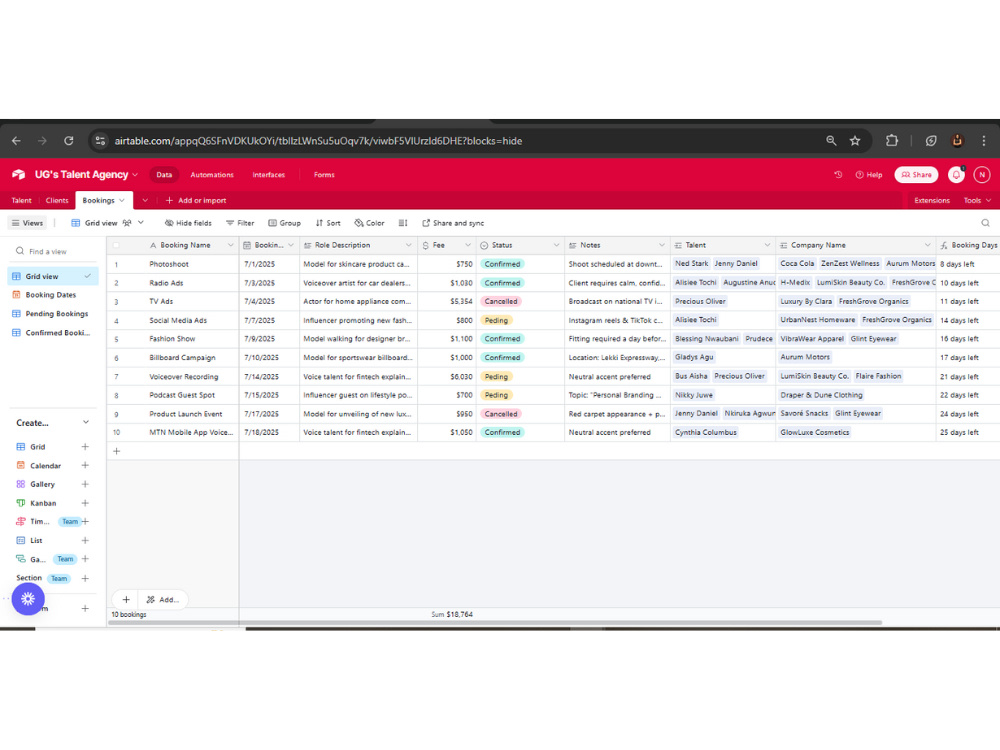Click the Cancelled status badge for TV Ads

tap(501, 302)
